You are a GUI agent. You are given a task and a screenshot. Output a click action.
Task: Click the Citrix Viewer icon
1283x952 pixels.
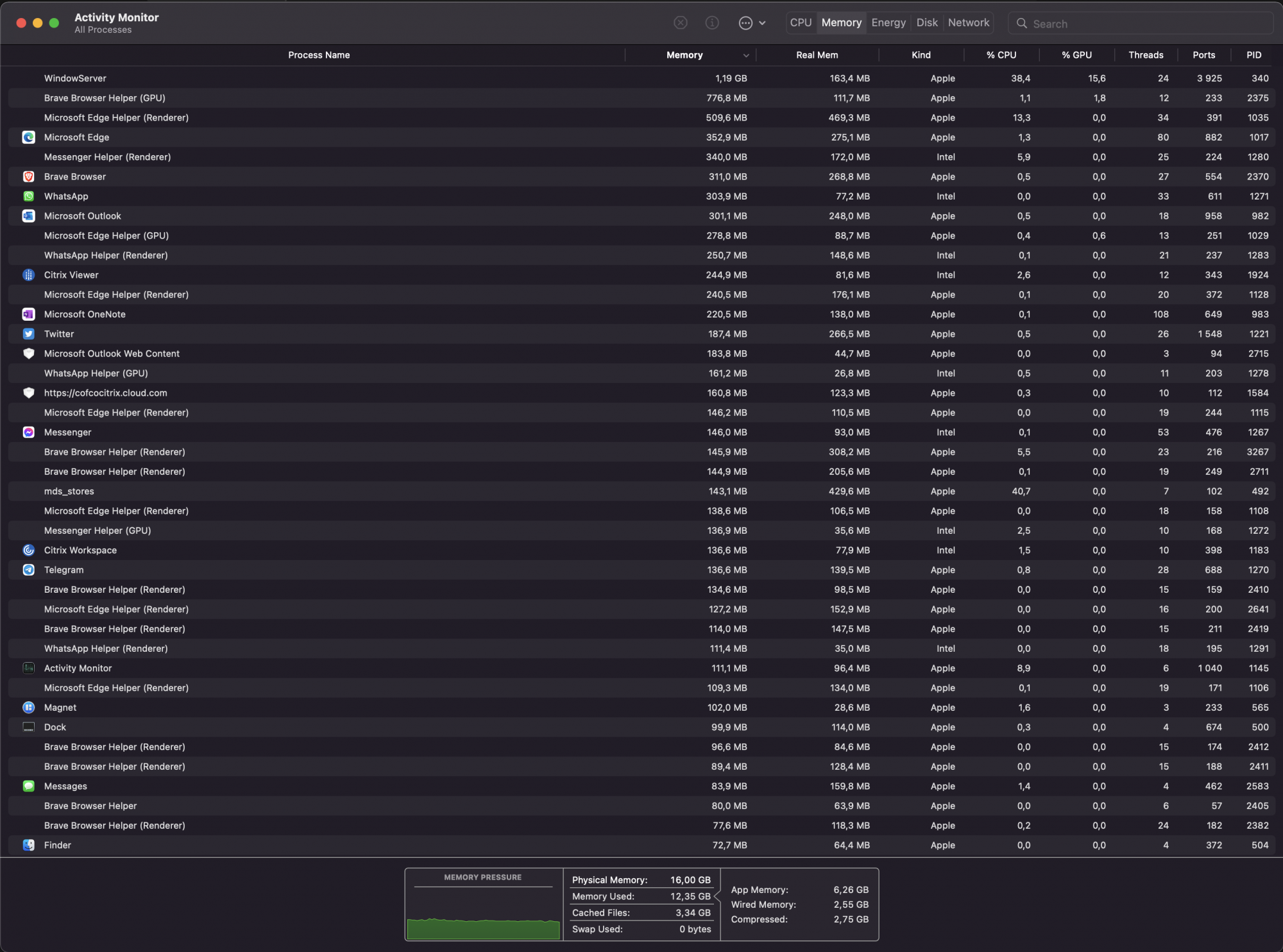[28, 275]
